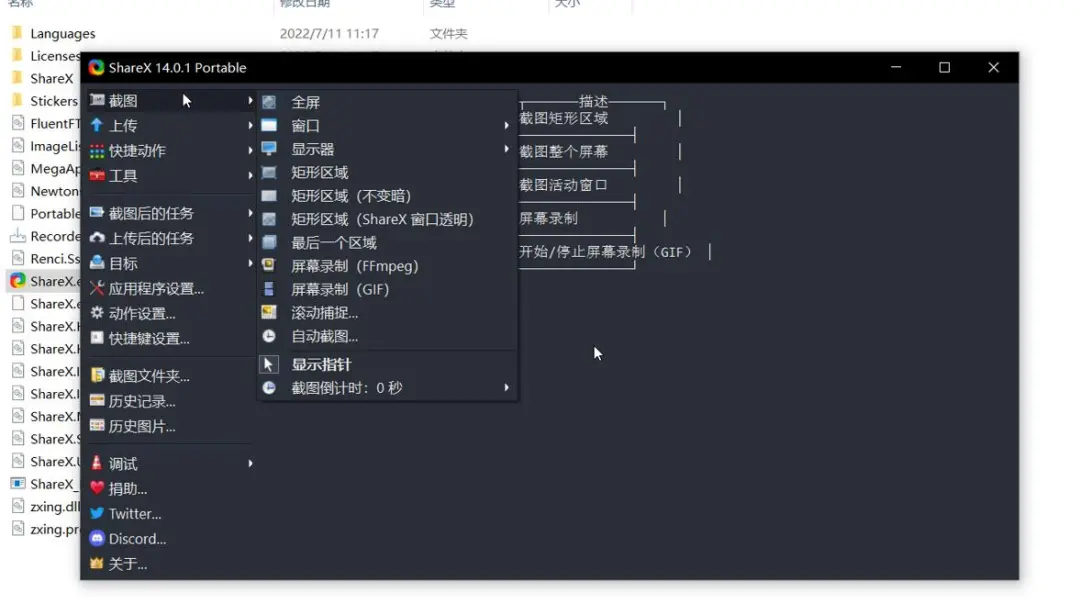Viewport: 1080px width, 615px height.
Task: Select the Languages folder in the file list
Action: (63, 33)
